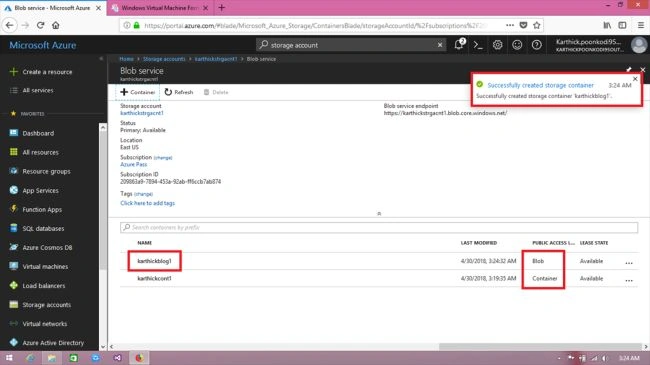Click App Services sidebar icon

click(14, 190)
